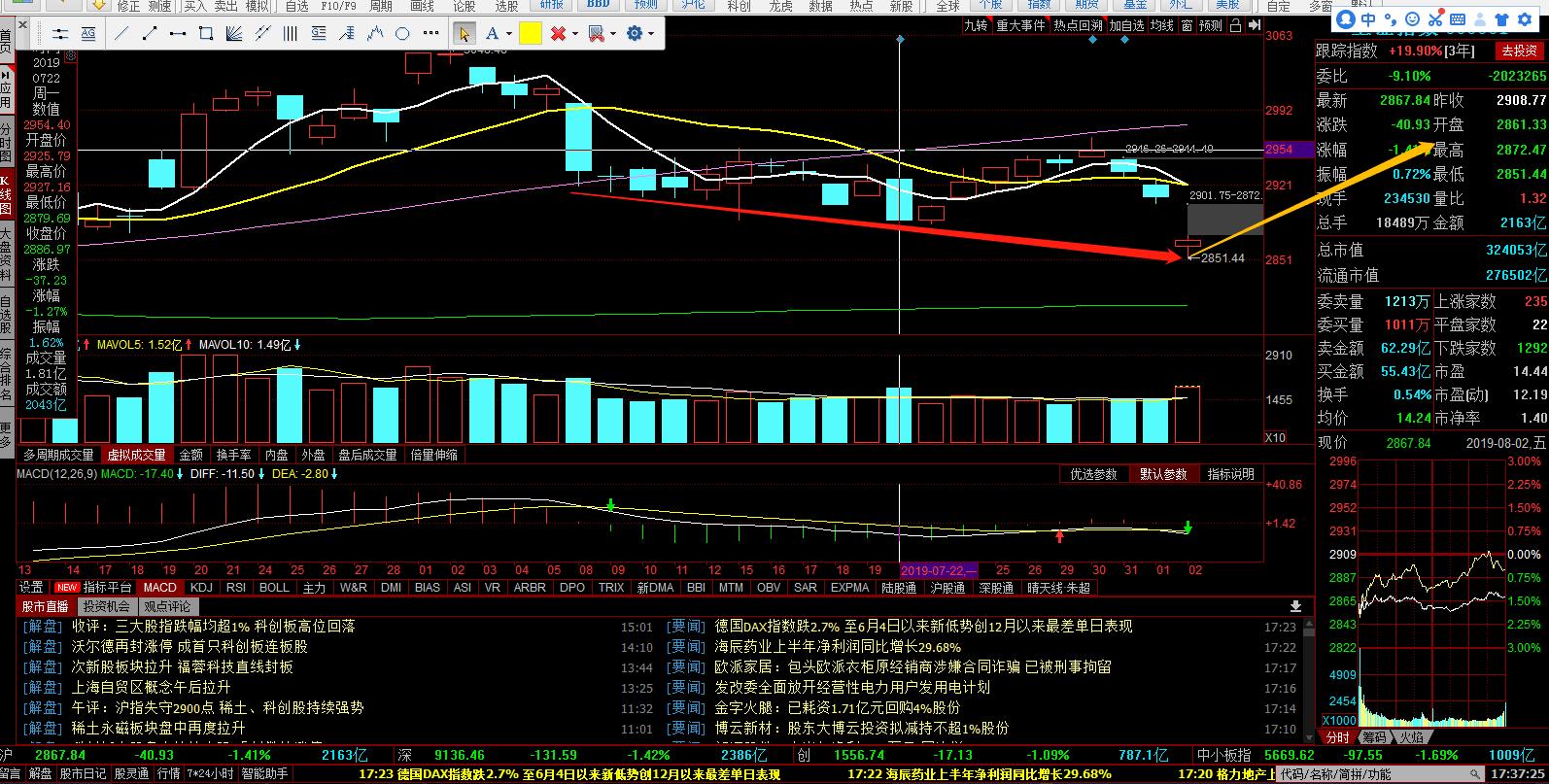Select the AG text label drawing tool
The height and width of the screenshot is (784, 1549).
pyautogui.click(x=88, y=33)
